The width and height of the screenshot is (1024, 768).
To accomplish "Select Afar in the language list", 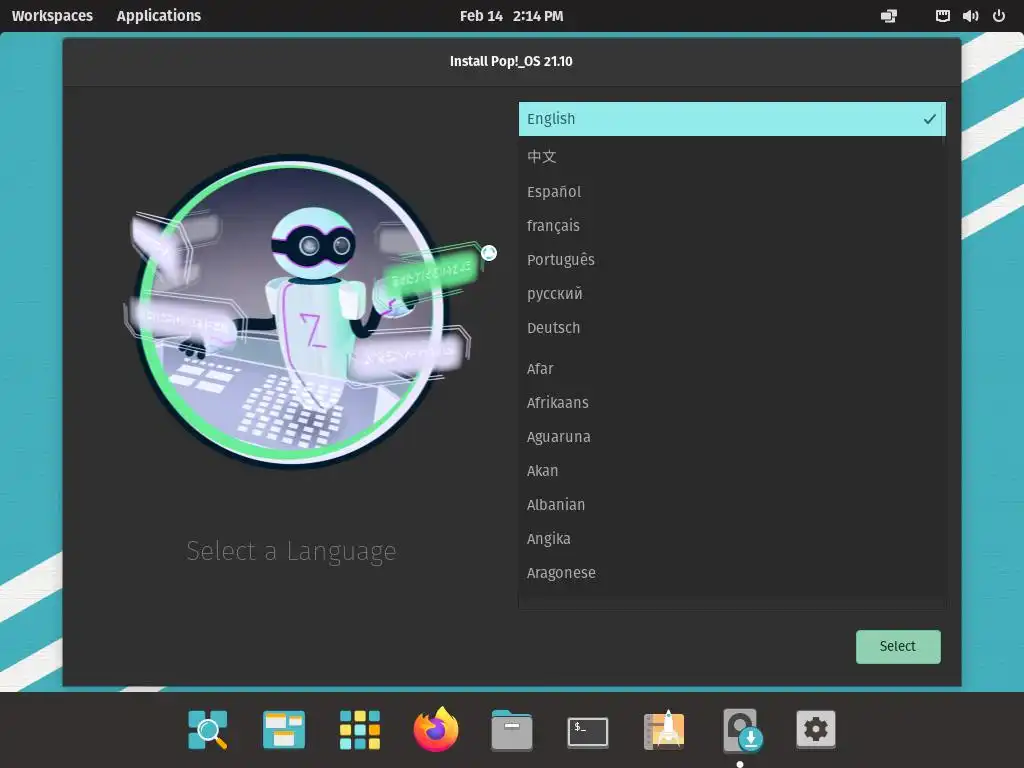I will pyautogui.click(x=732, y=368).
